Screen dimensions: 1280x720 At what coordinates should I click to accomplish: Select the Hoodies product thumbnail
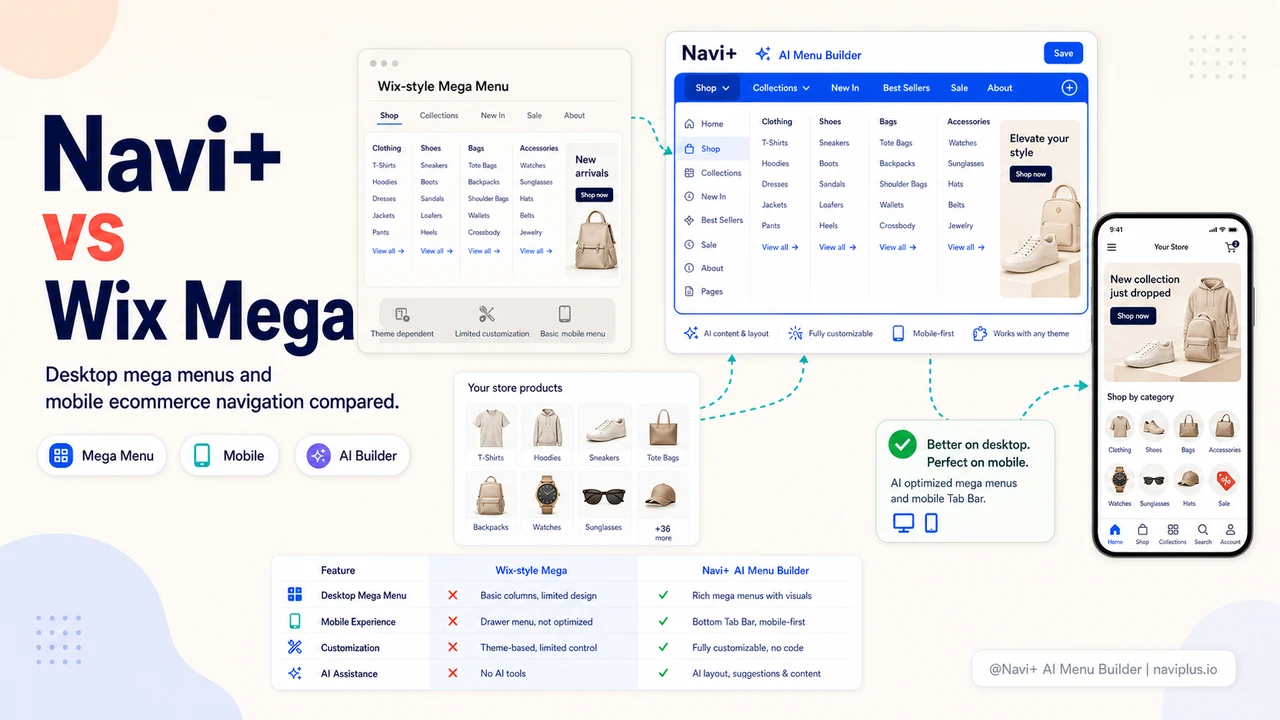(x=547, y=433)
